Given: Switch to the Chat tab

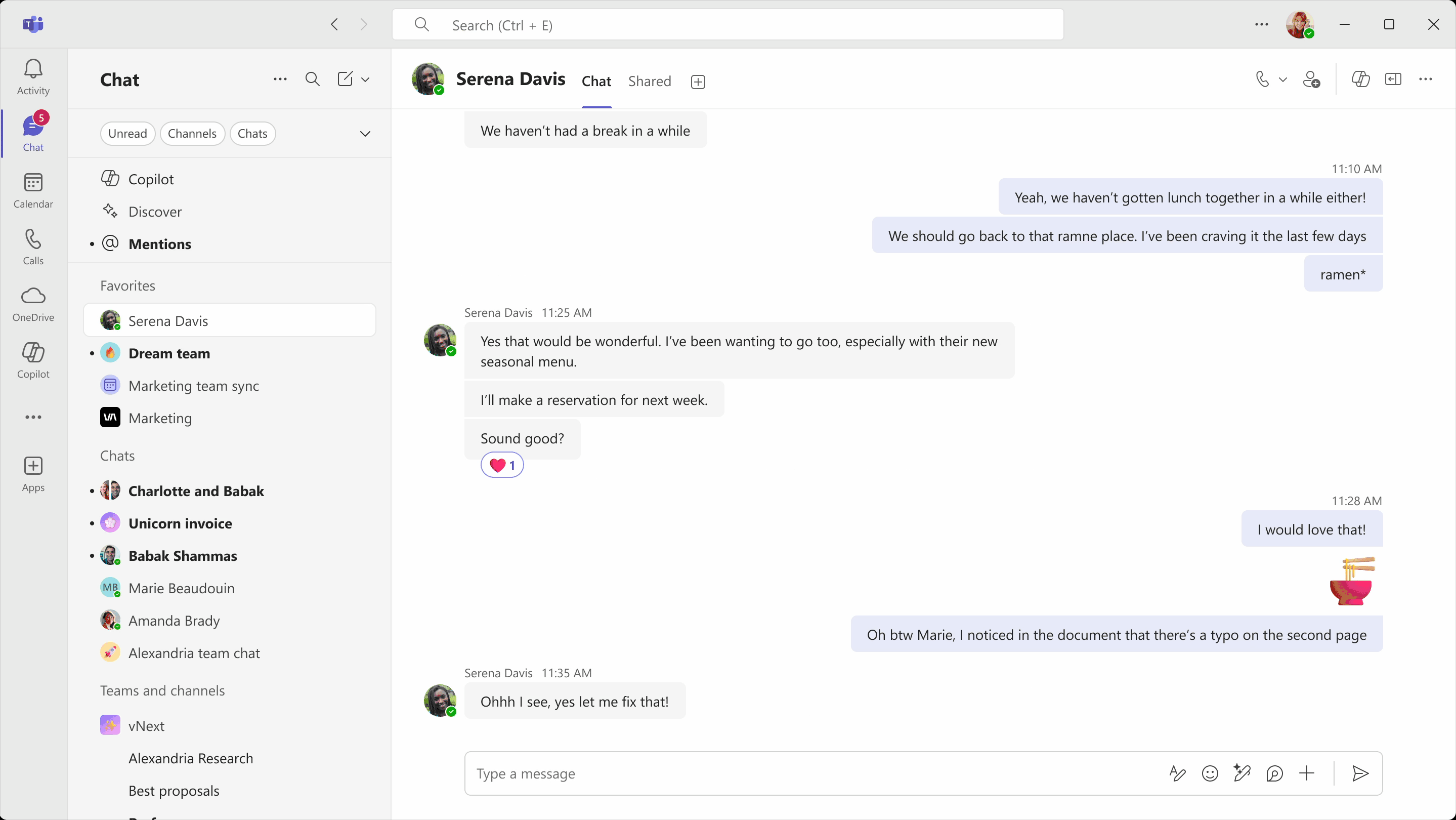Looking at the screenshot, I should click(596, 81).
